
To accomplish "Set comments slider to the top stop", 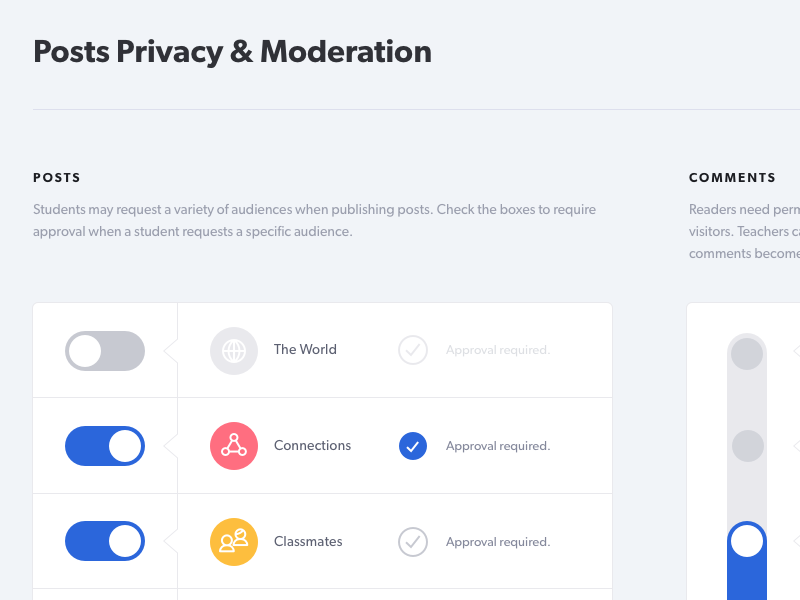I will pos(747,353).
